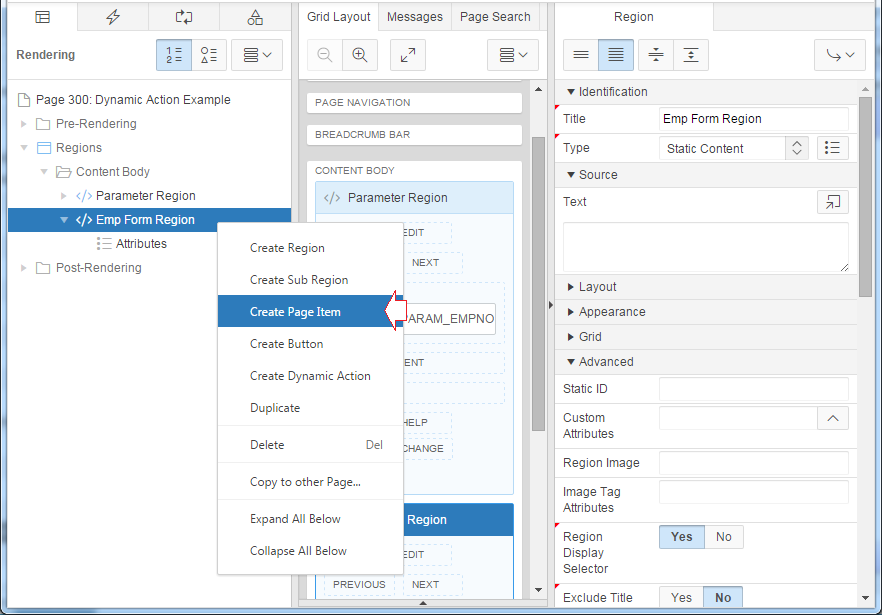Choose Copy to other Page menu entry
This screenshot has height=616, width=882.
(310, 482)
